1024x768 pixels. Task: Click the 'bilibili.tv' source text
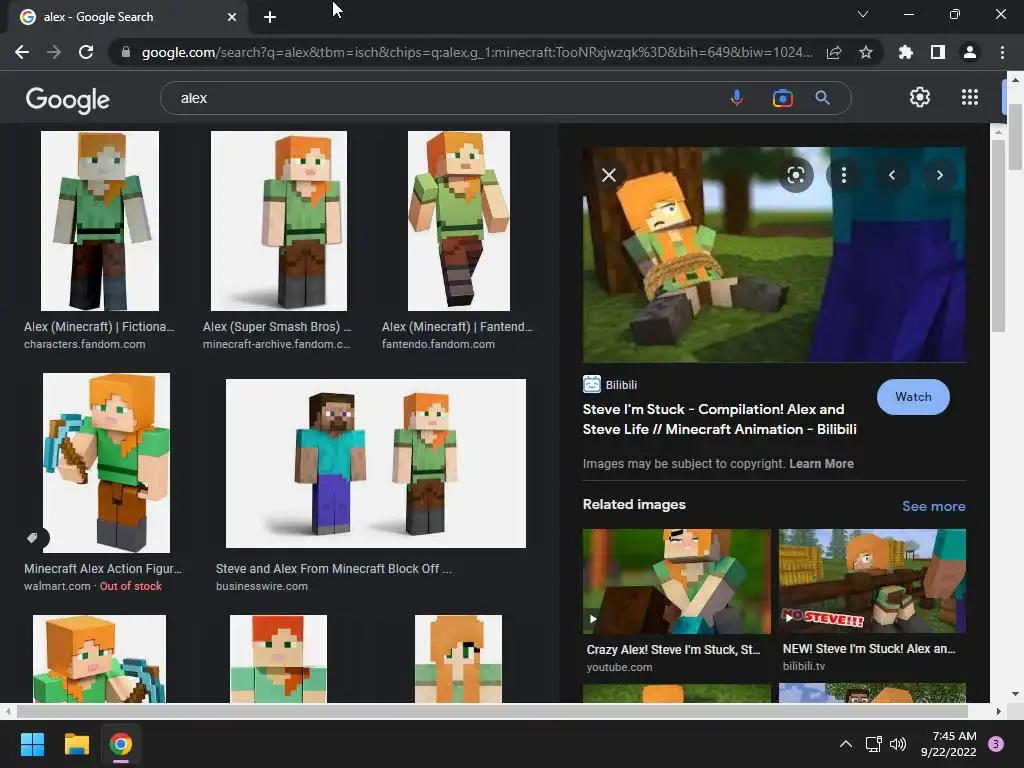point(804,666)
